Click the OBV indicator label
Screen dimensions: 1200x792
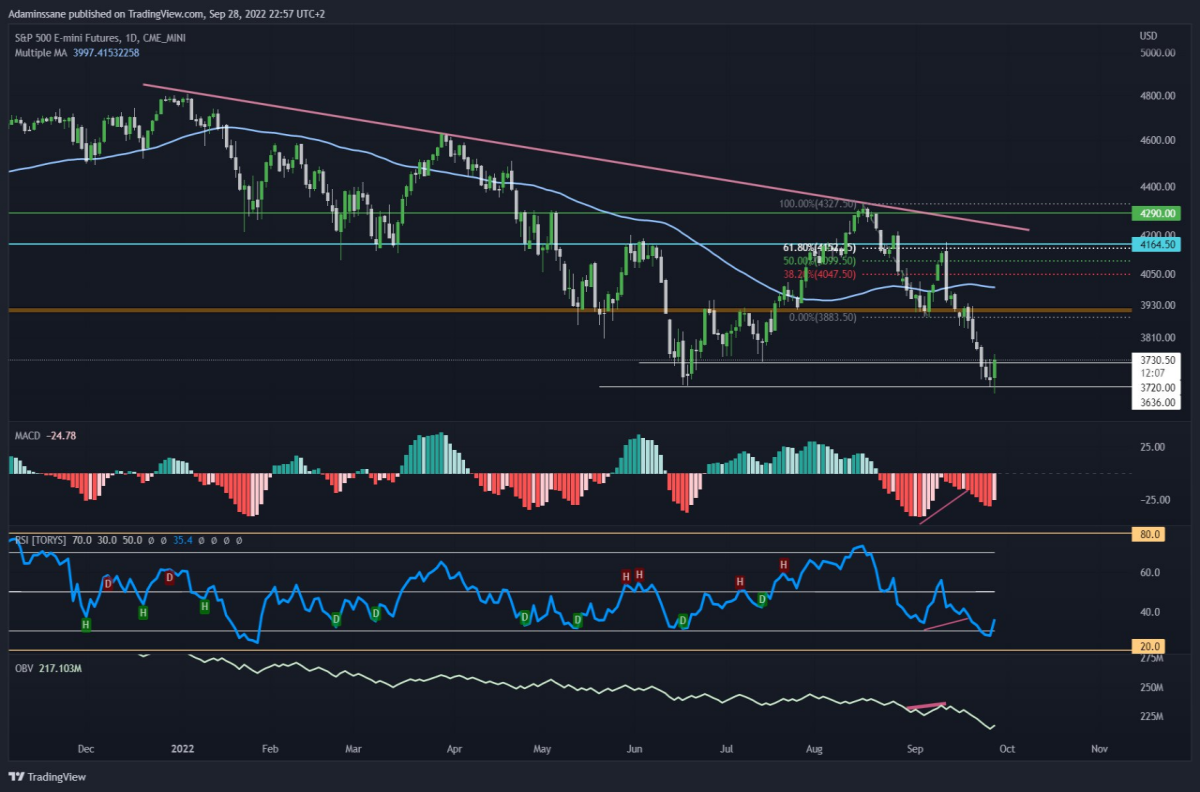[x=23, y=666]
